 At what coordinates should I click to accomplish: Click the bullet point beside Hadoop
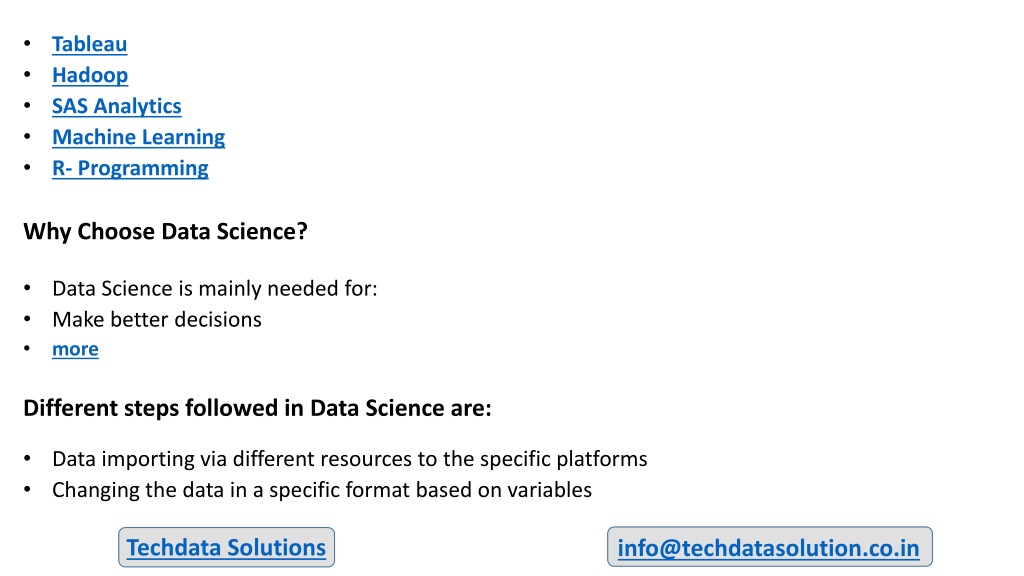27,74
